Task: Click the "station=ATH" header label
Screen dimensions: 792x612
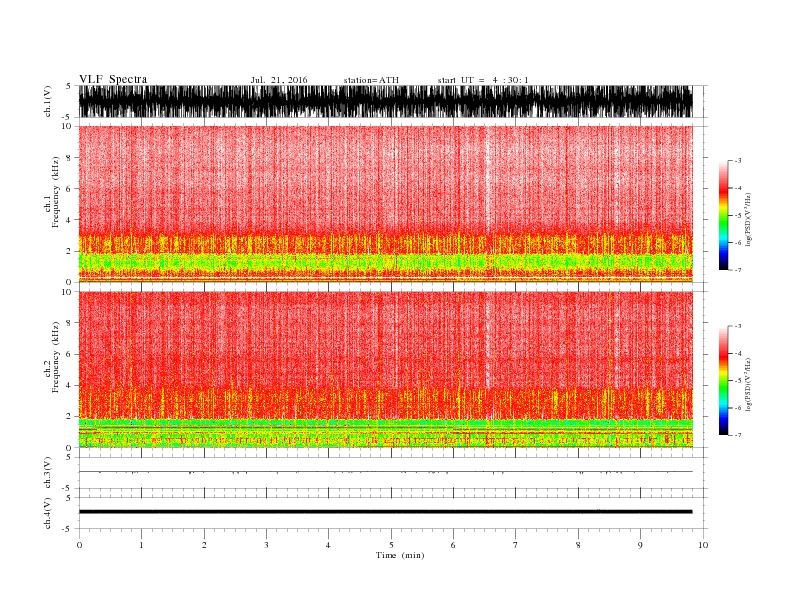Action: click(371, 80)
